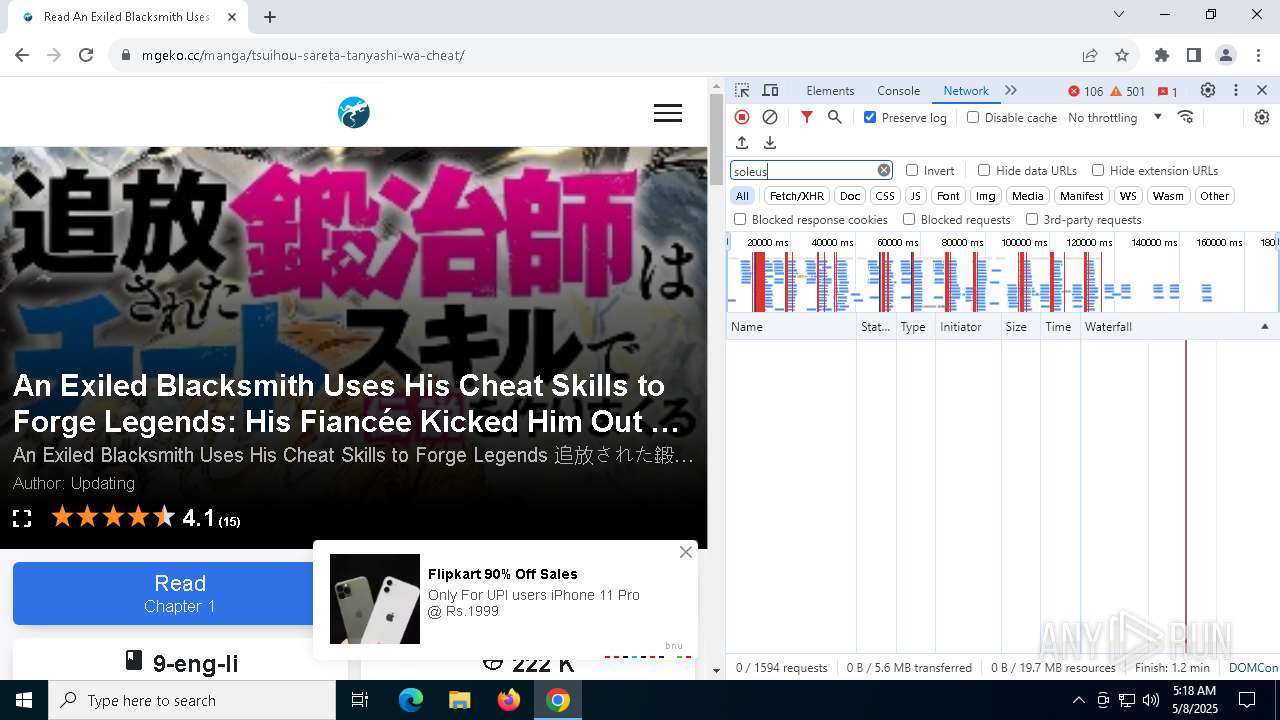
Task: Filter by Fetch/XHR requests
Action: point(797,196)
